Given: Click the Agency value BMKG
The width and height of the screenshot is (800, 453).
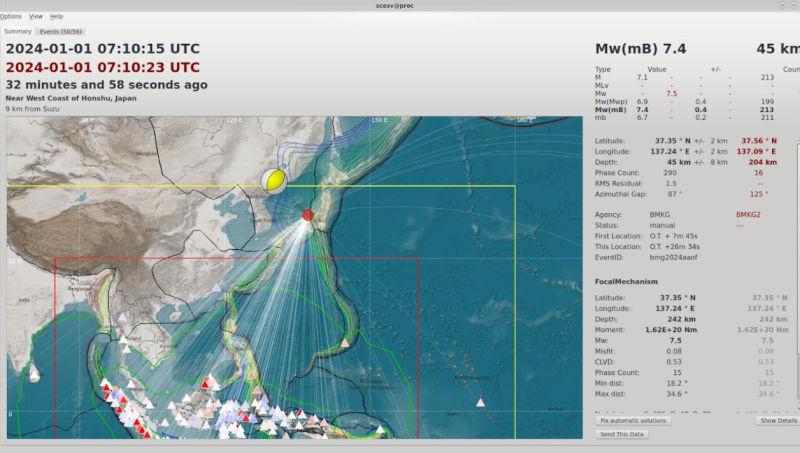Looking at the screenshot, I should point(660,215).
